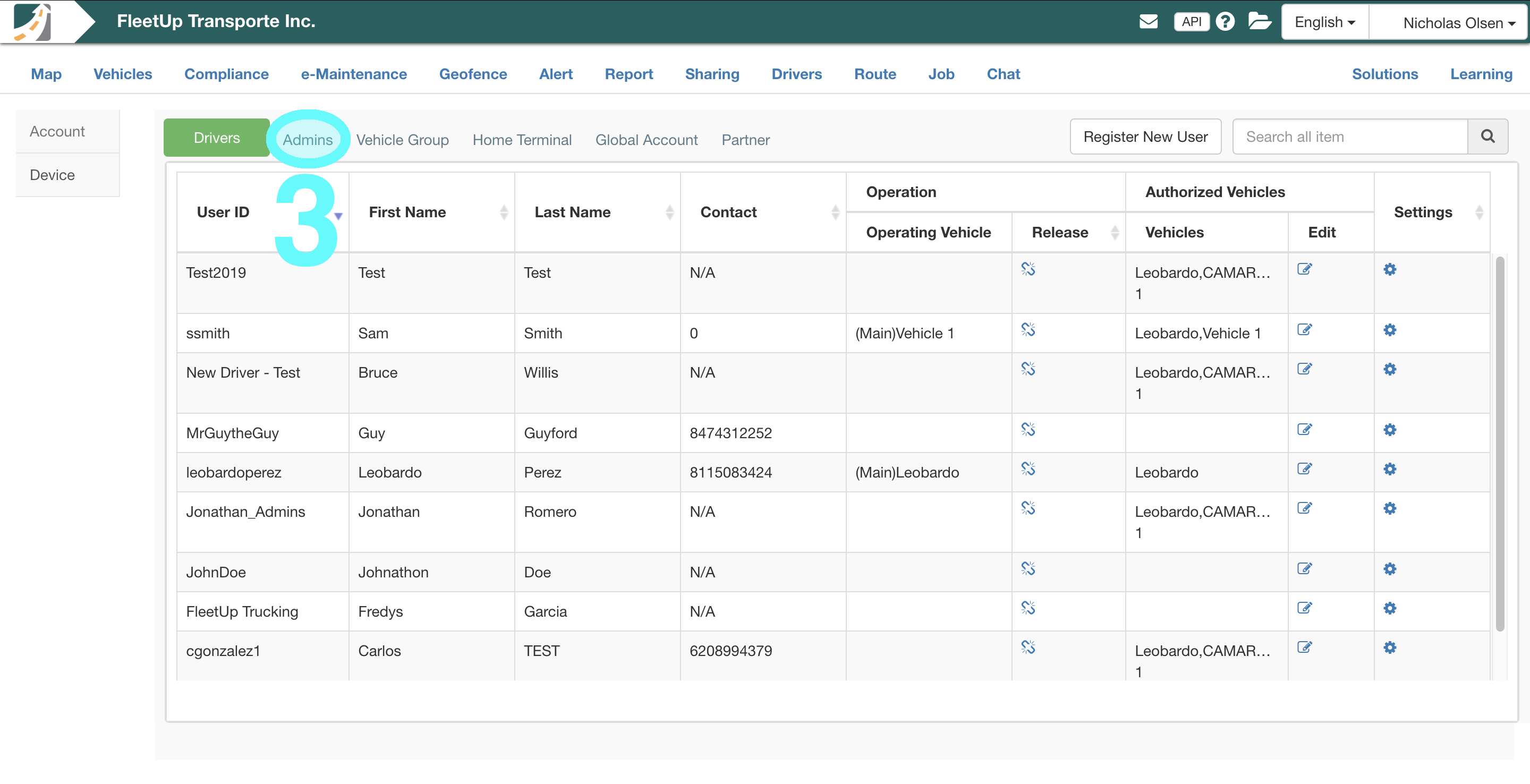Release vehicle for MrGuytheGuy row

pyautogui.click(x=1028, y=429)
